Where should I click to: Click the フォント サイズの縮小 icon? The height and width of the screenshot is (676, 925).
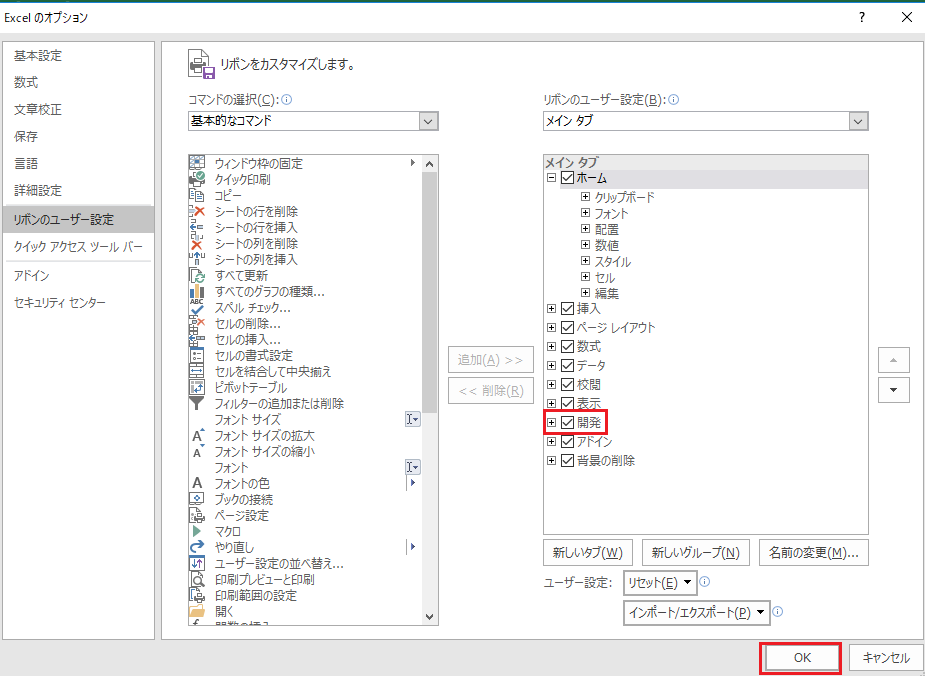point(198,452)
